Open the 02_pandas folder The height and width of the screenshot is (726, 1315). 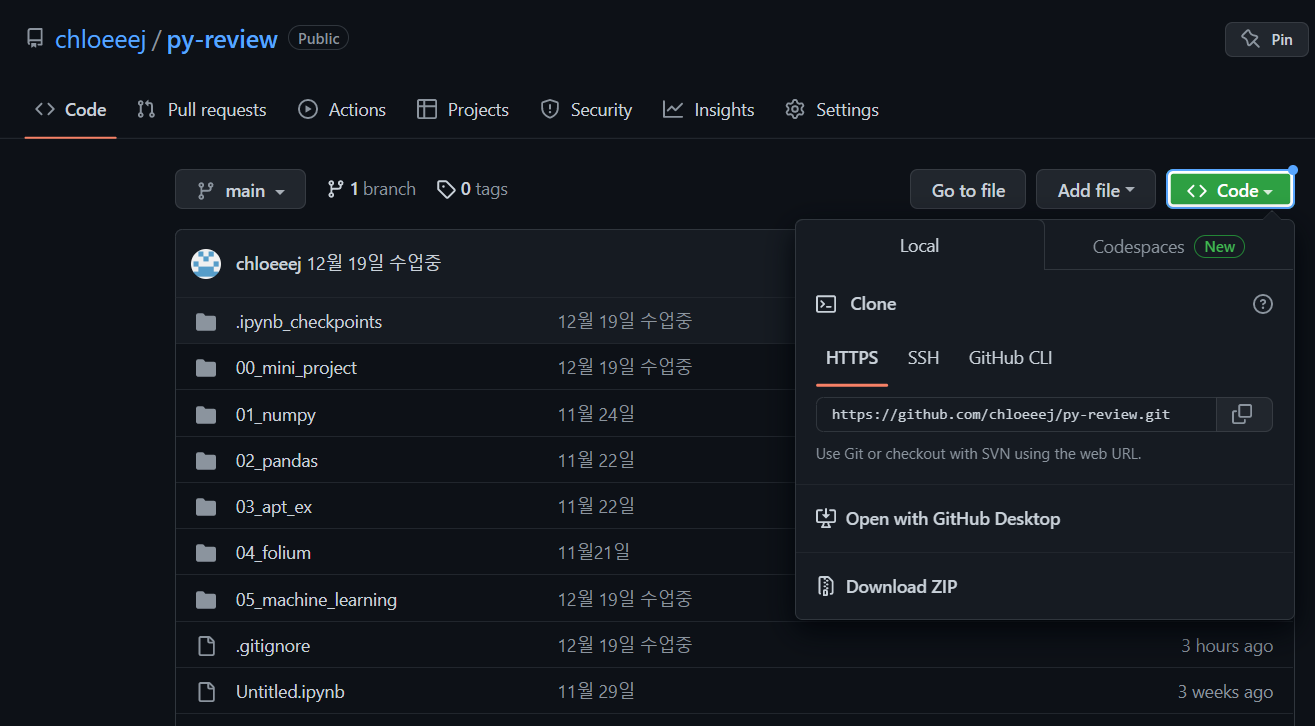click(277, 461)
